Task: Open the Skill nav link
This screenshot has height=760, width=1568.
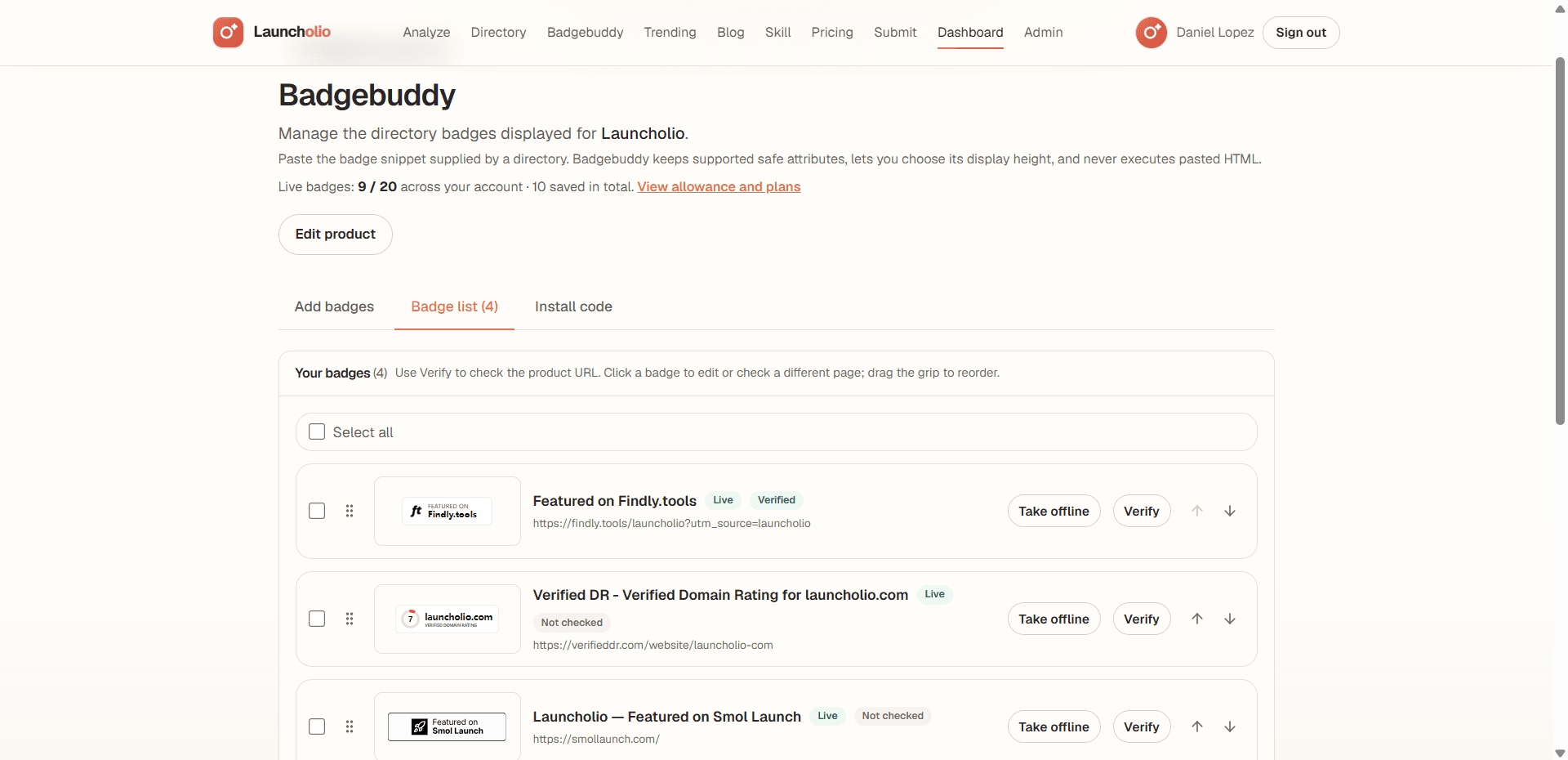Action: point(777,33)
